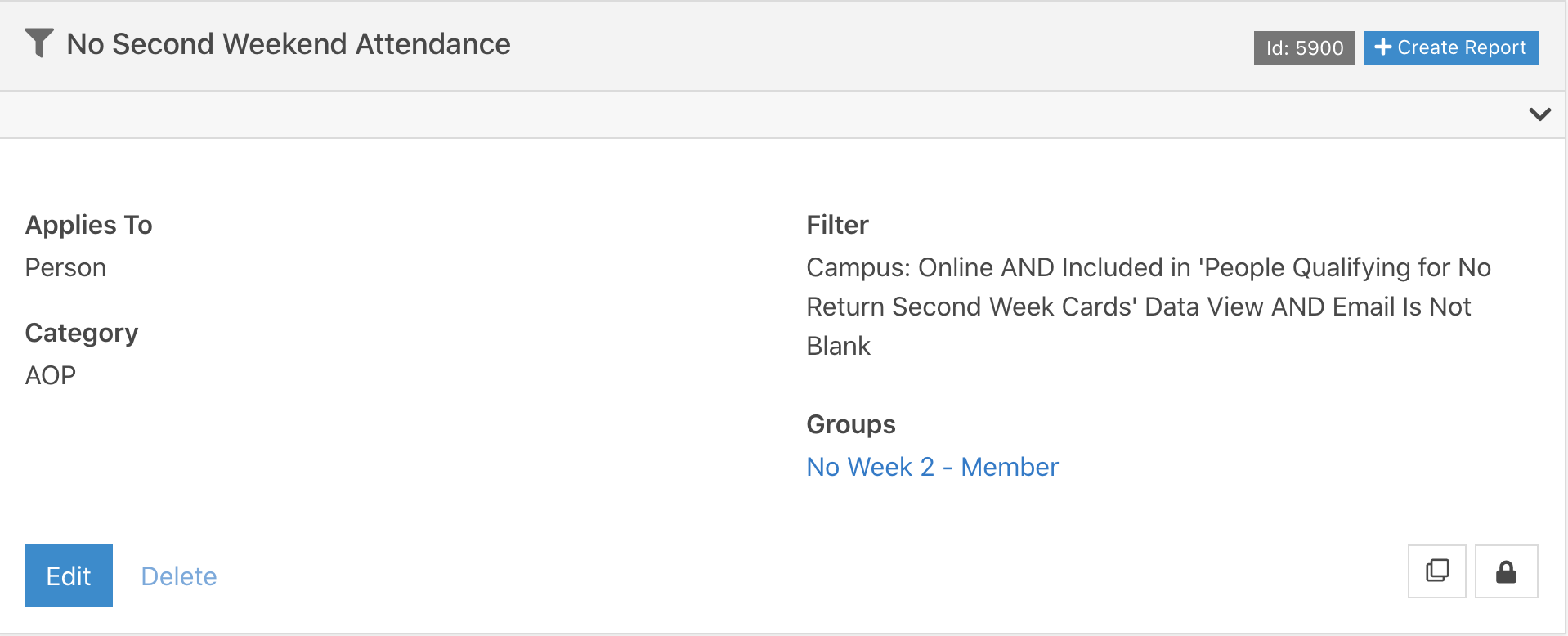The width and height of the screenshot is (1568, 636).
Task: Click the Person value
Action: point(65,267)
